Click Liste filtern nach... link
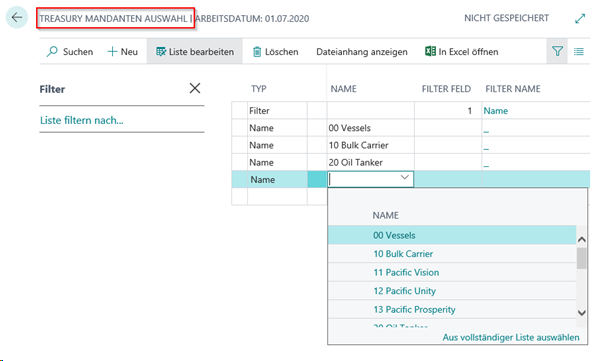The width and height of the screenshot is (605, 361). (82, 120)
